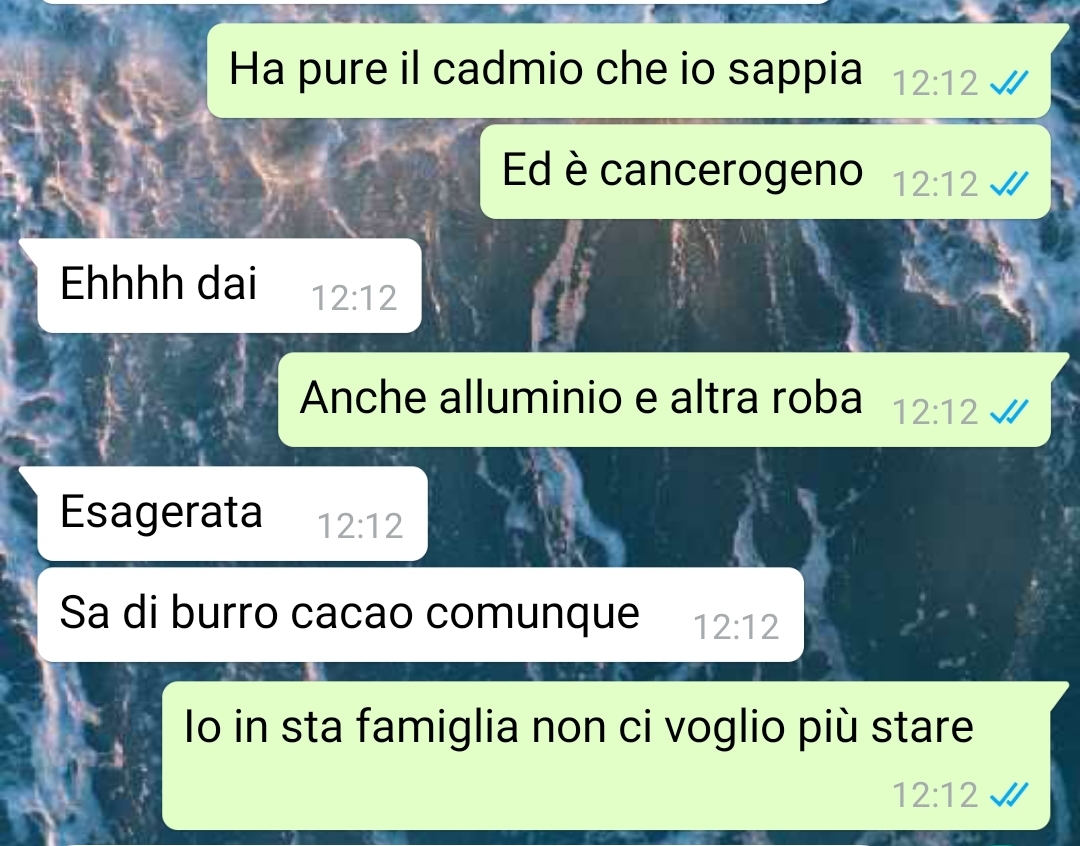This screenshot has height=846, width=1080.
Task: Click 12:12 timestamp on 'Ehhhh dai'
Action: tap(354, 298)
